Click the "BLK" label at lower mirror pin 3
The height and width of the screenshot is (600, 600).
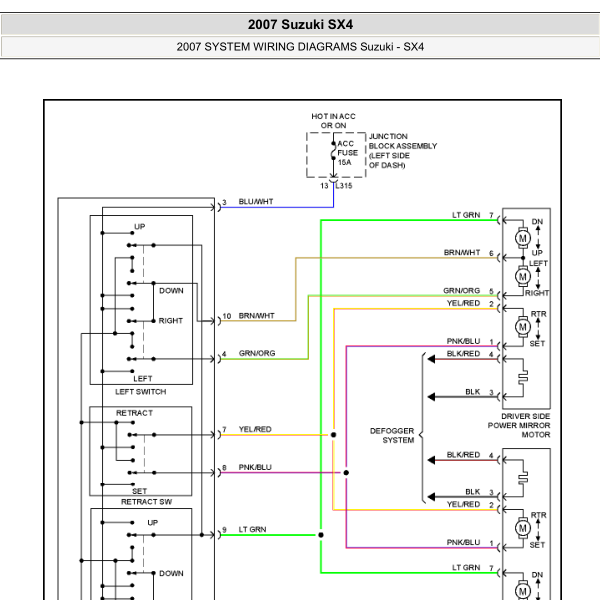tap(473, 492)
